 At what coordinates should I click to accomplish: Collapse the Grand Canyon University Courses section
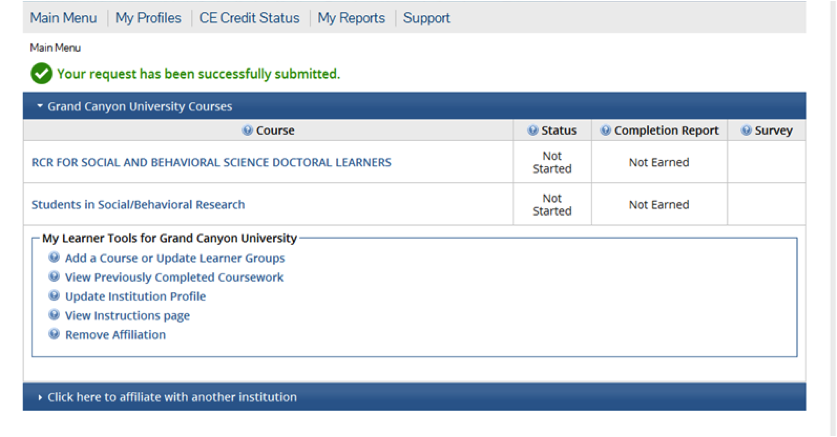(135, 106)
